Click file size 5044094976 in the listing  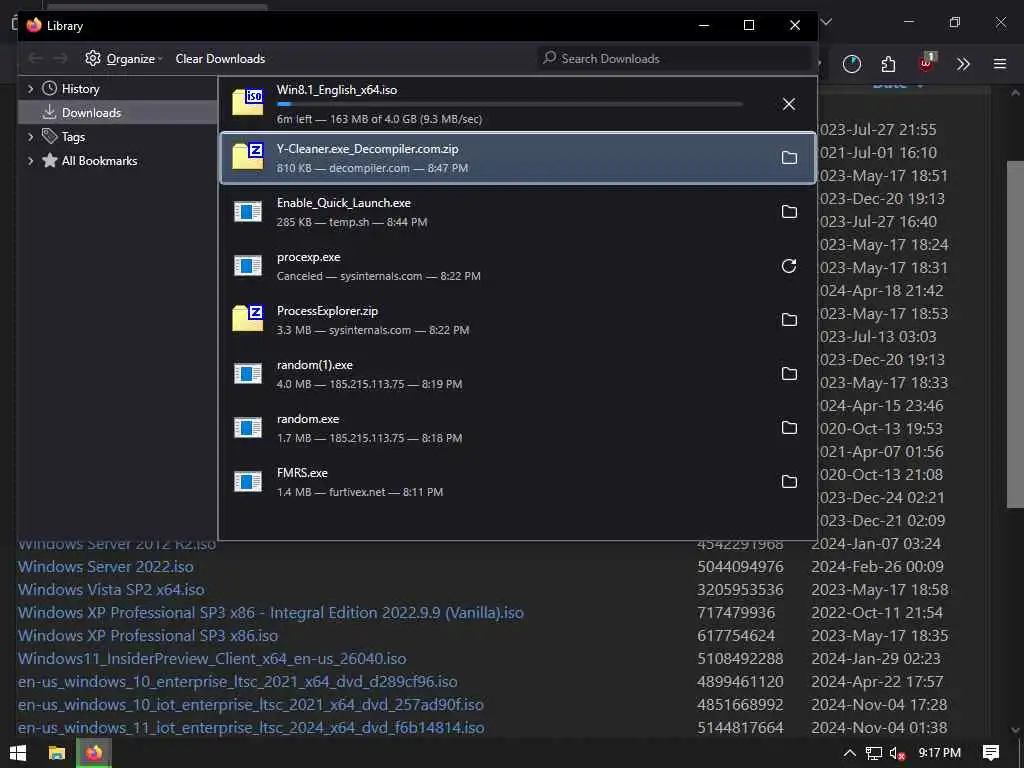tap(740, 567)
